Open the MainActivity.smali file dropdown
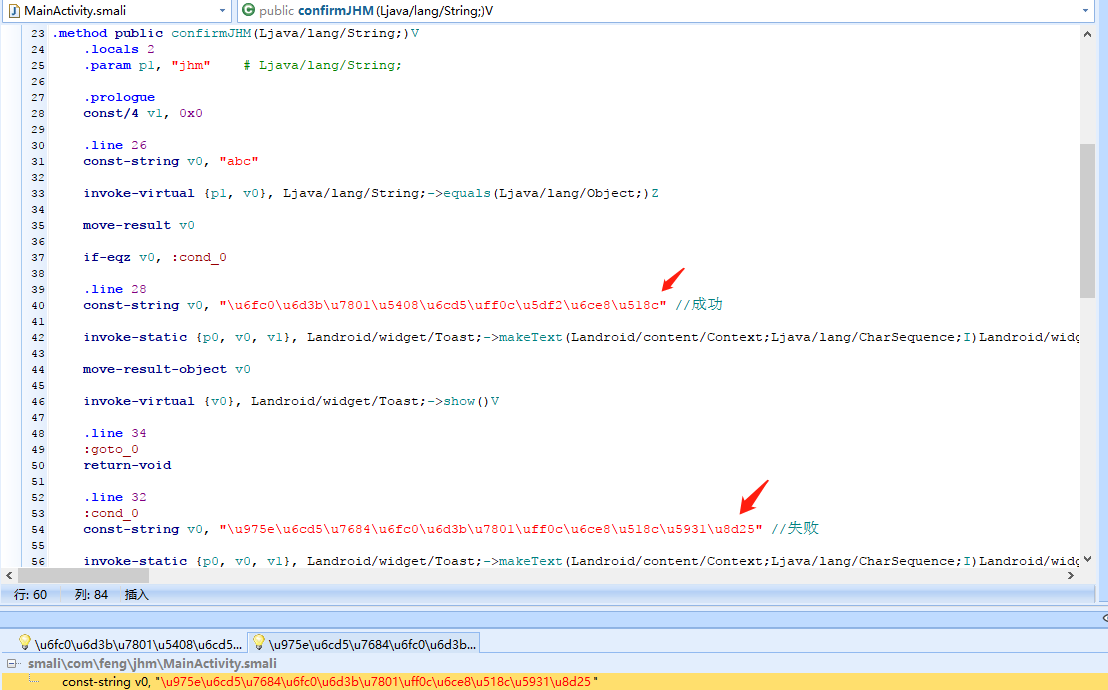 tap(223, 11)
